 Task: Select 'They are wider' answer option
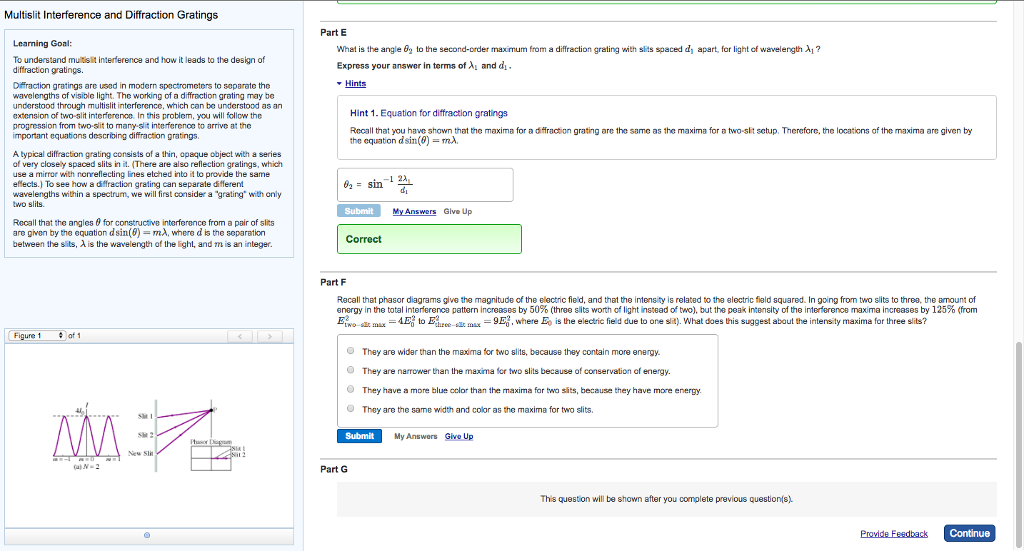[350, 352]
